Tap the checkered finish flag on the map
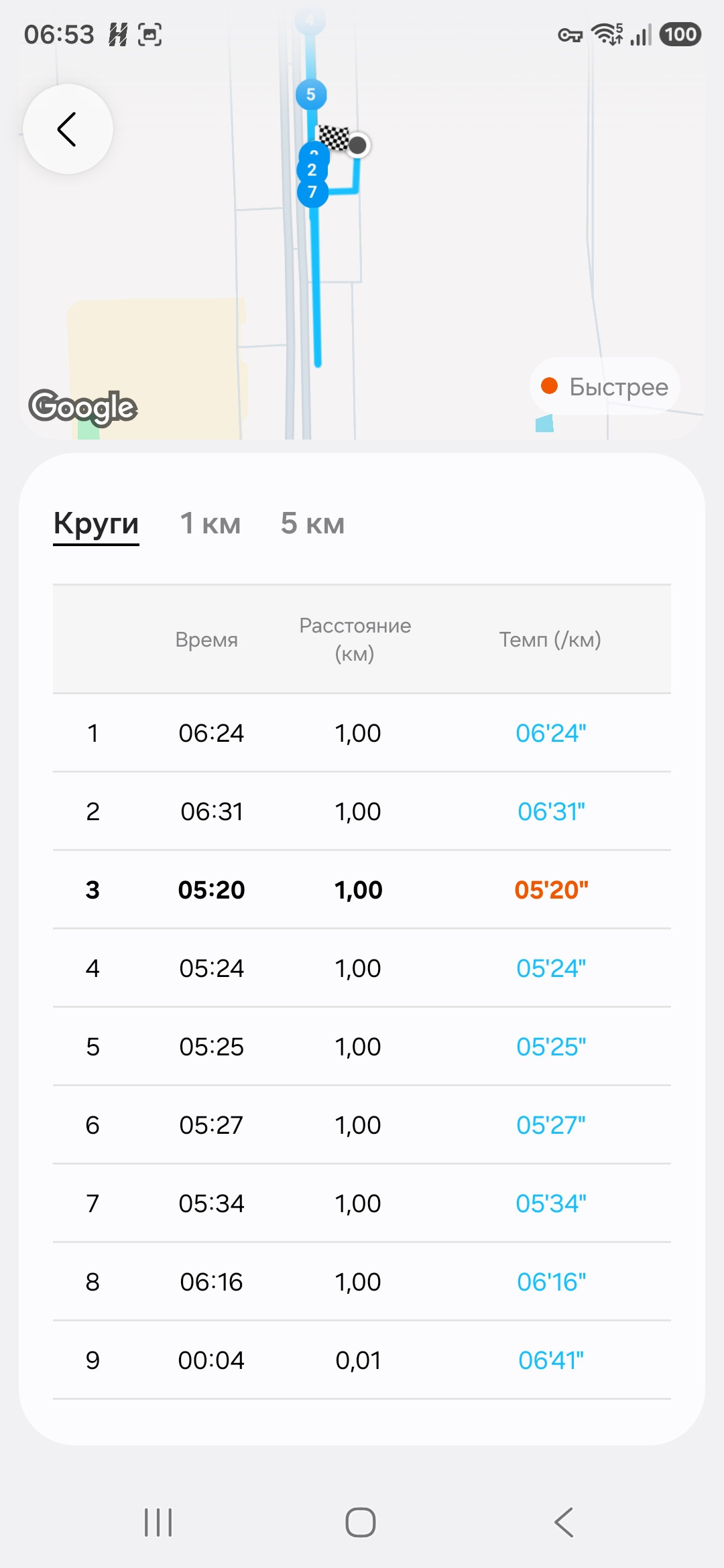Image resolution: width=724 pixels, height=1568 pixels. pyautogui.click(x=333, y=137)
